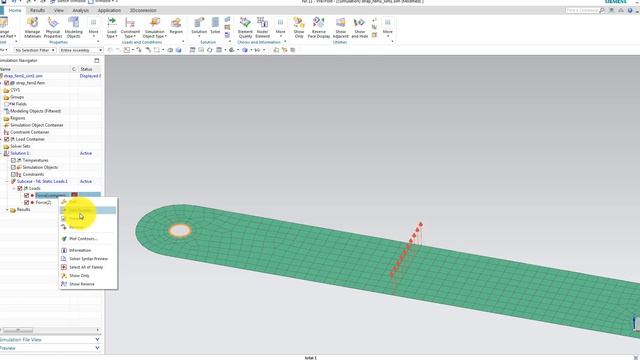Click the Solver Sets folder icon
The height and width of the screenshot is (360, 640).
point(6,146)
